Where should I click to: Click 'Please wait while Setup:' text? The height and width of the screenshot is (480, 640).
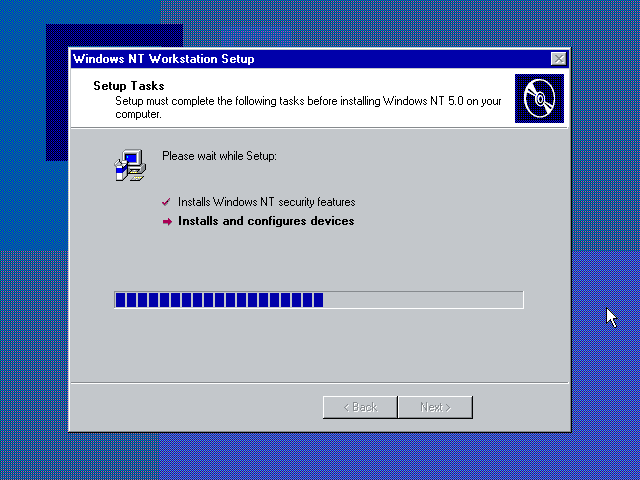(219, 156)
